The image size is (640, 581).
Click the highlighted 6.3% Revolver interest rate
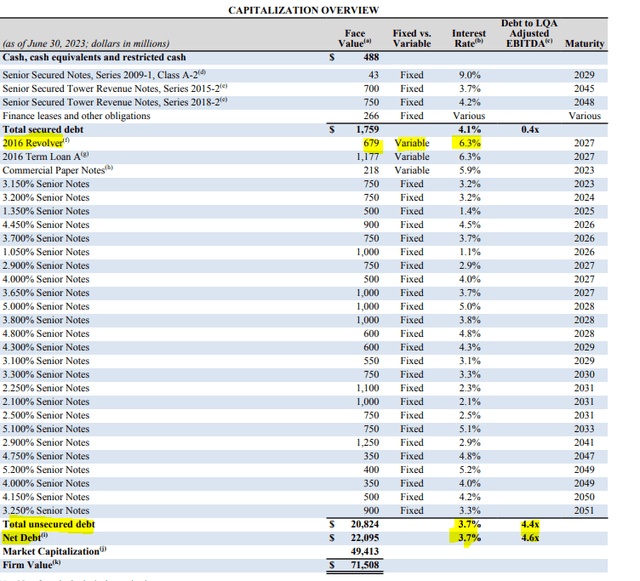pyautogui.click(x=469, y=143)
